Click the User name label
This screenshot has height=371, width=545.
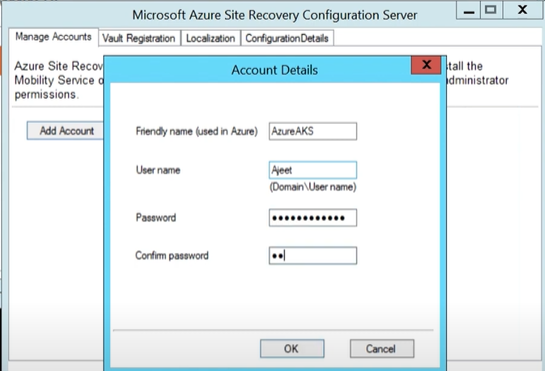[158, 170]
